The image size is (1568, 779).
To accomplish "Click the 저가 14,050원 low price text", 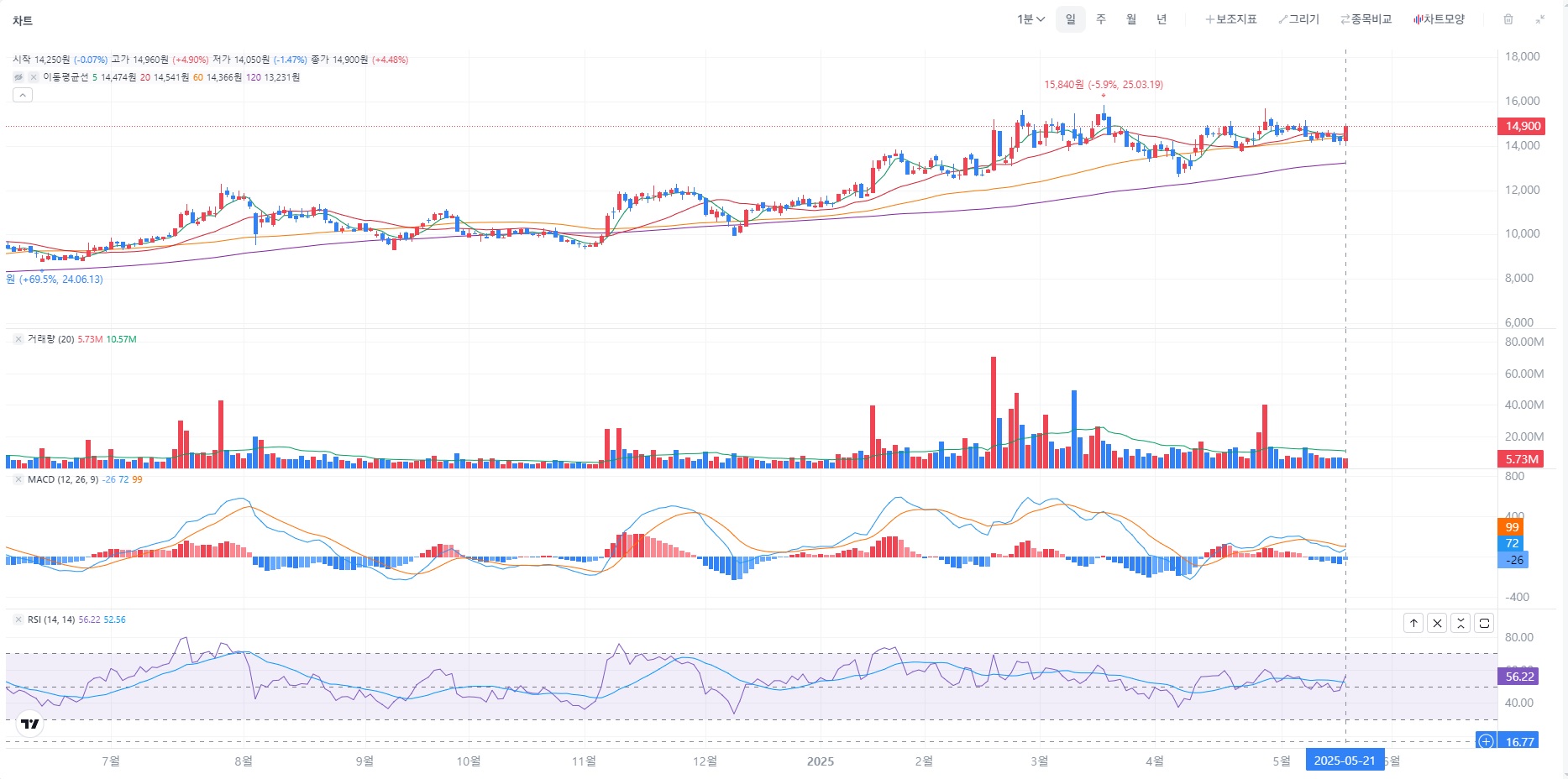I will point(241,60).
